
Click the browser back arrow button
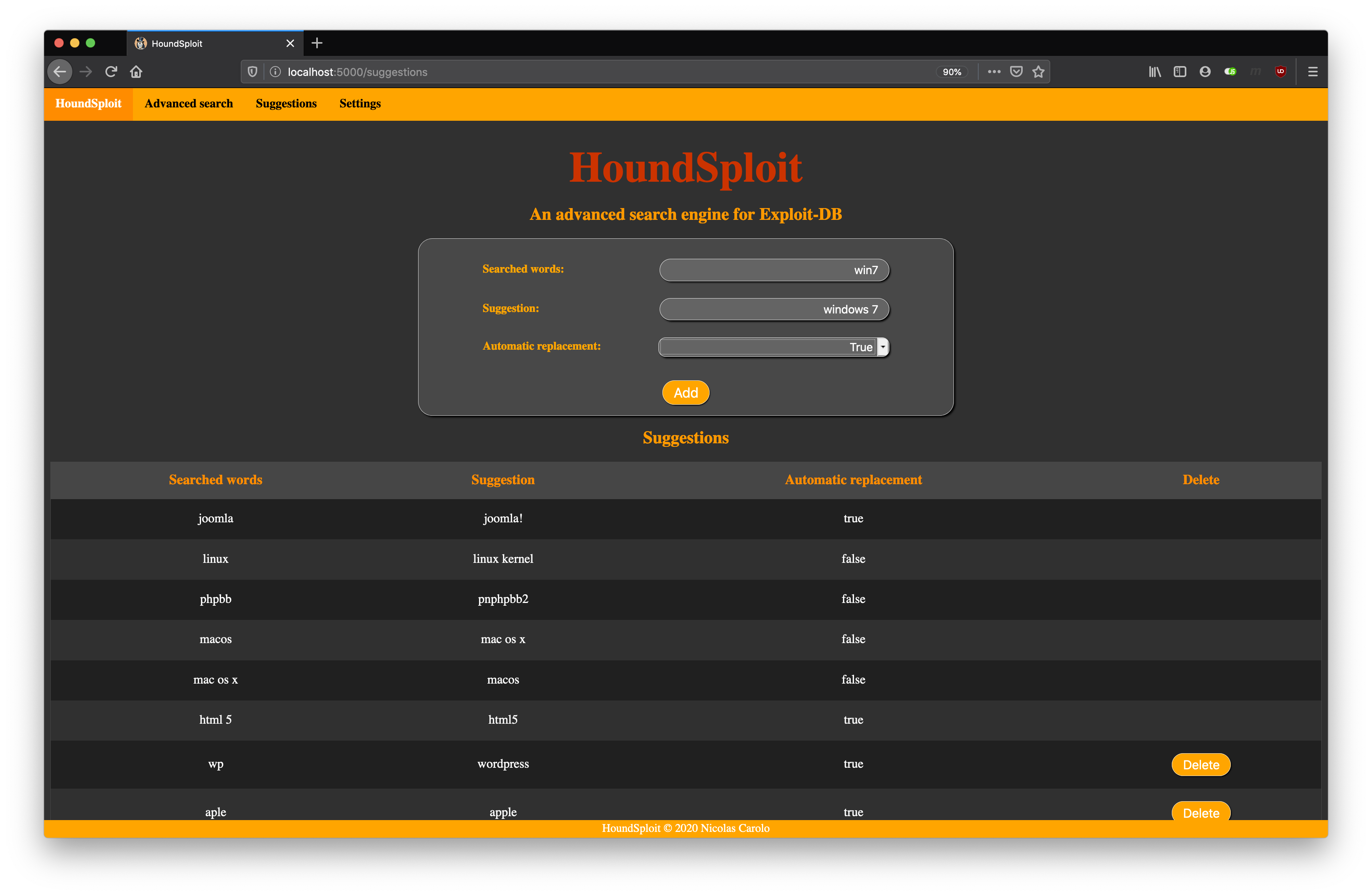tap(60, 72)
